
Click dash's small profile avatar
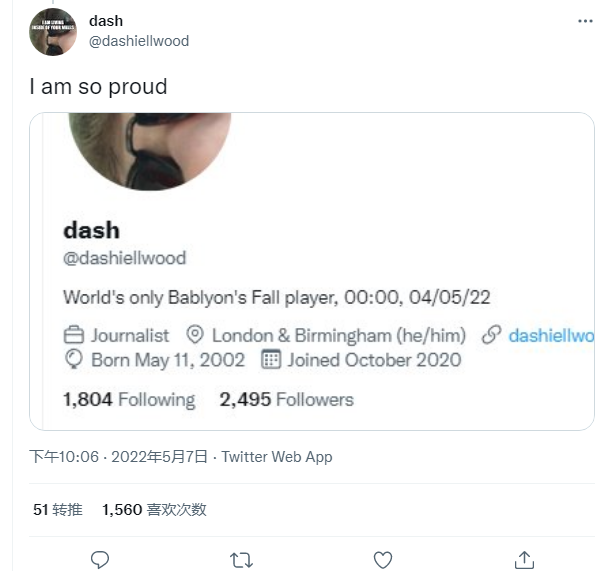point(53,32)
